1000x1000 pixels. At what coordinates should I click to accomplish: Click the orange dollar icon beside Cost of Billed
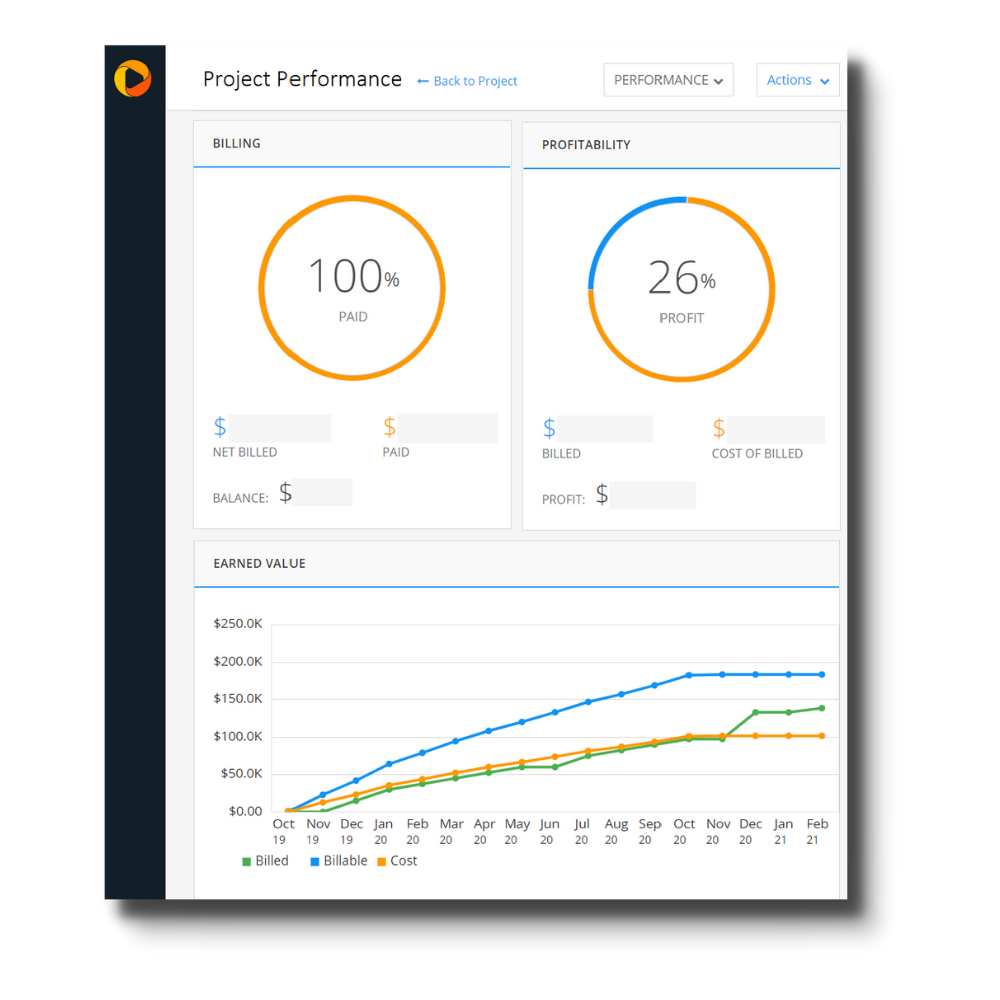719,428
